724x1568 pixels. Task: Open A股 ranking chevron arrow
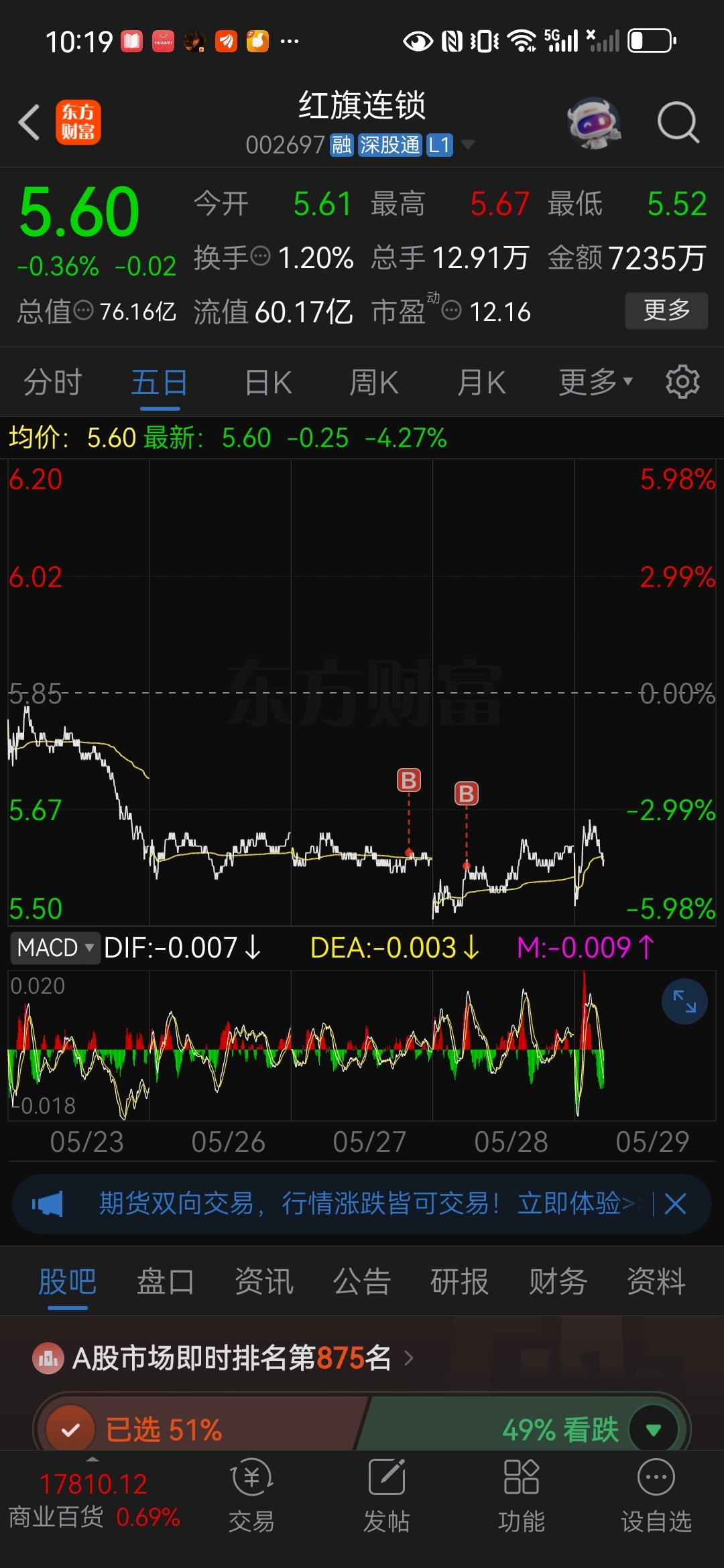click(x=409, y=1358)
